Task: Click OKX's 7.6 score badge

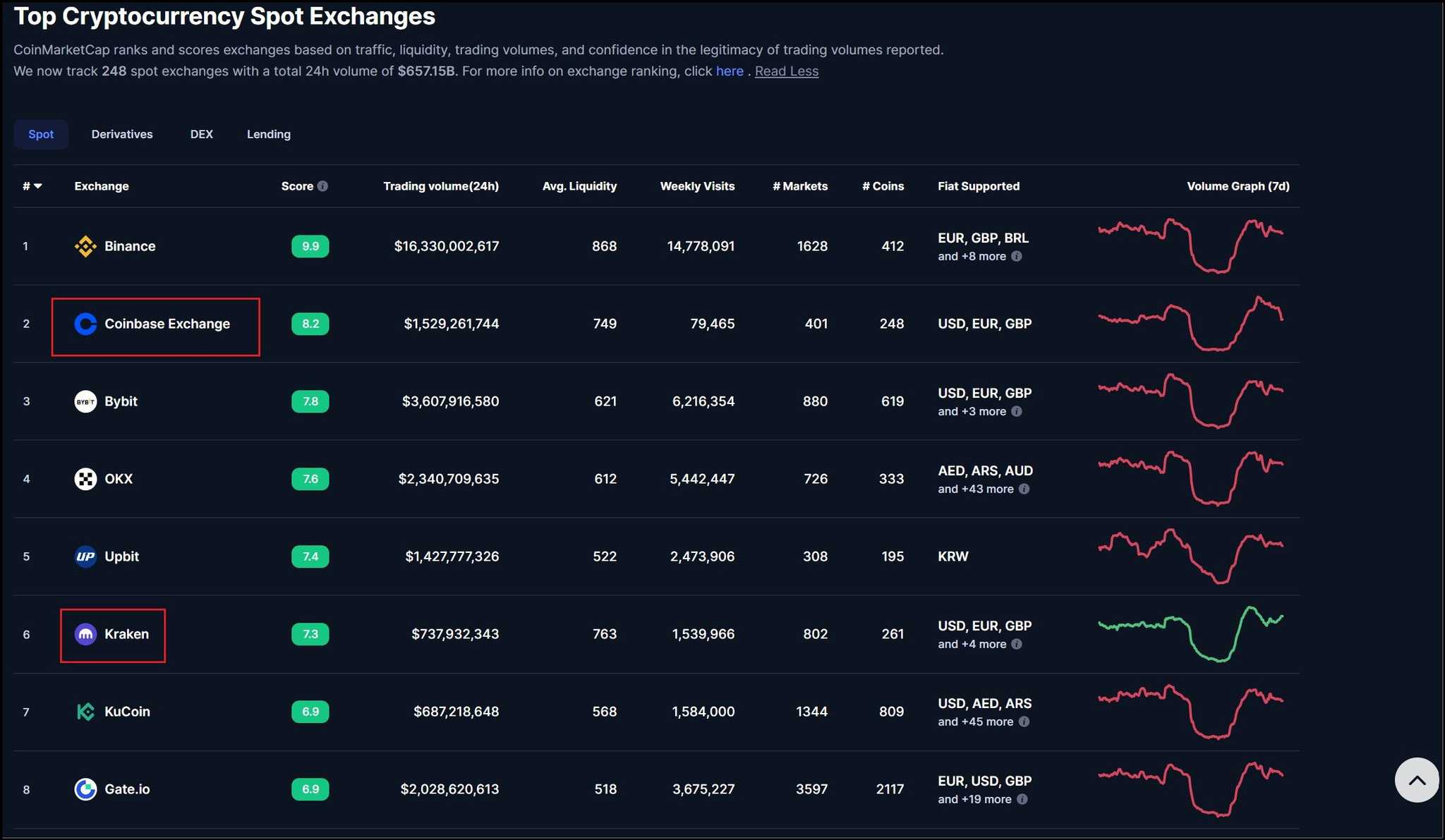Action: pyautogui.click(x=310, y=479)
